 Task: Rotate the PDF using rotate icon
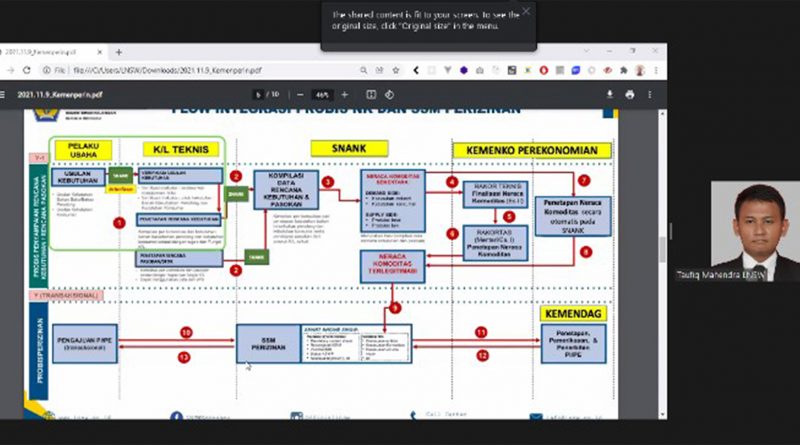(x=391, y=94)
